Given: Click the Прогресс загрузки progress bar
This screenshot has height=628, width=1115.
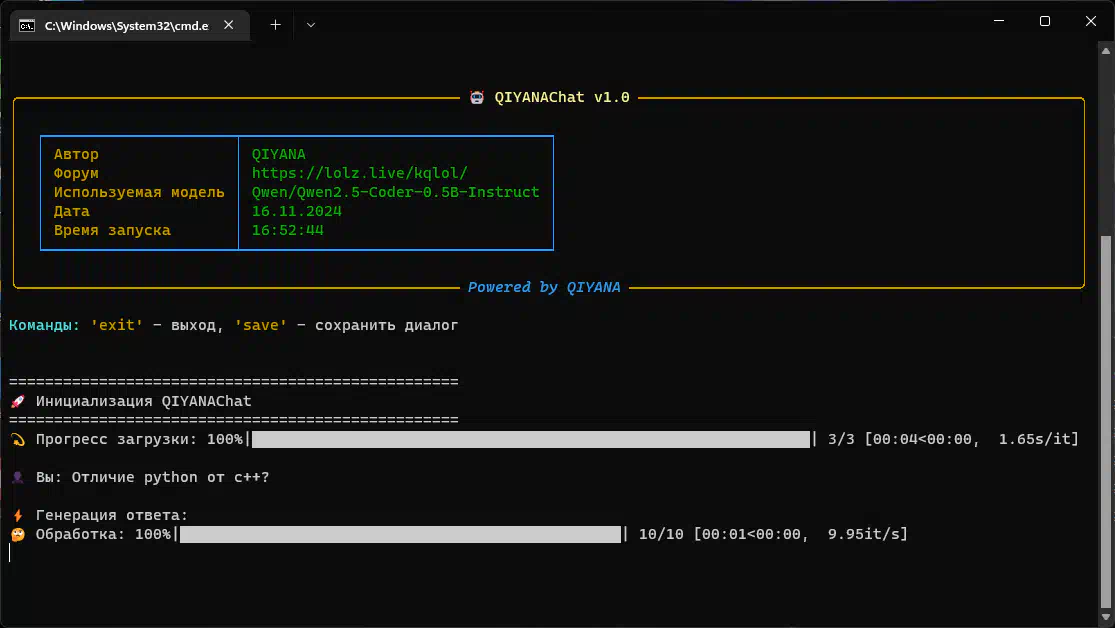Looking at the screenshot, I should click(x=530, y=440).
